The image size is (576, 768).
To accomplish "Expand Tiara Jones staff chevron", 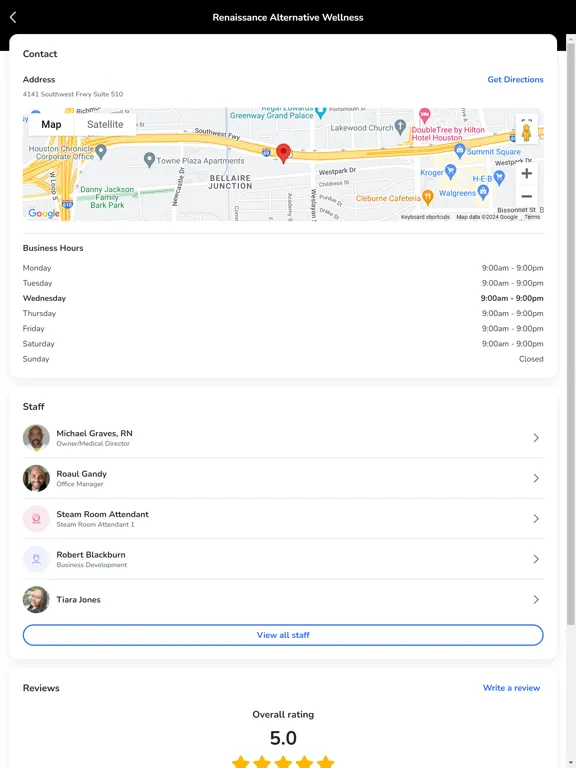I will pos(536,600).
